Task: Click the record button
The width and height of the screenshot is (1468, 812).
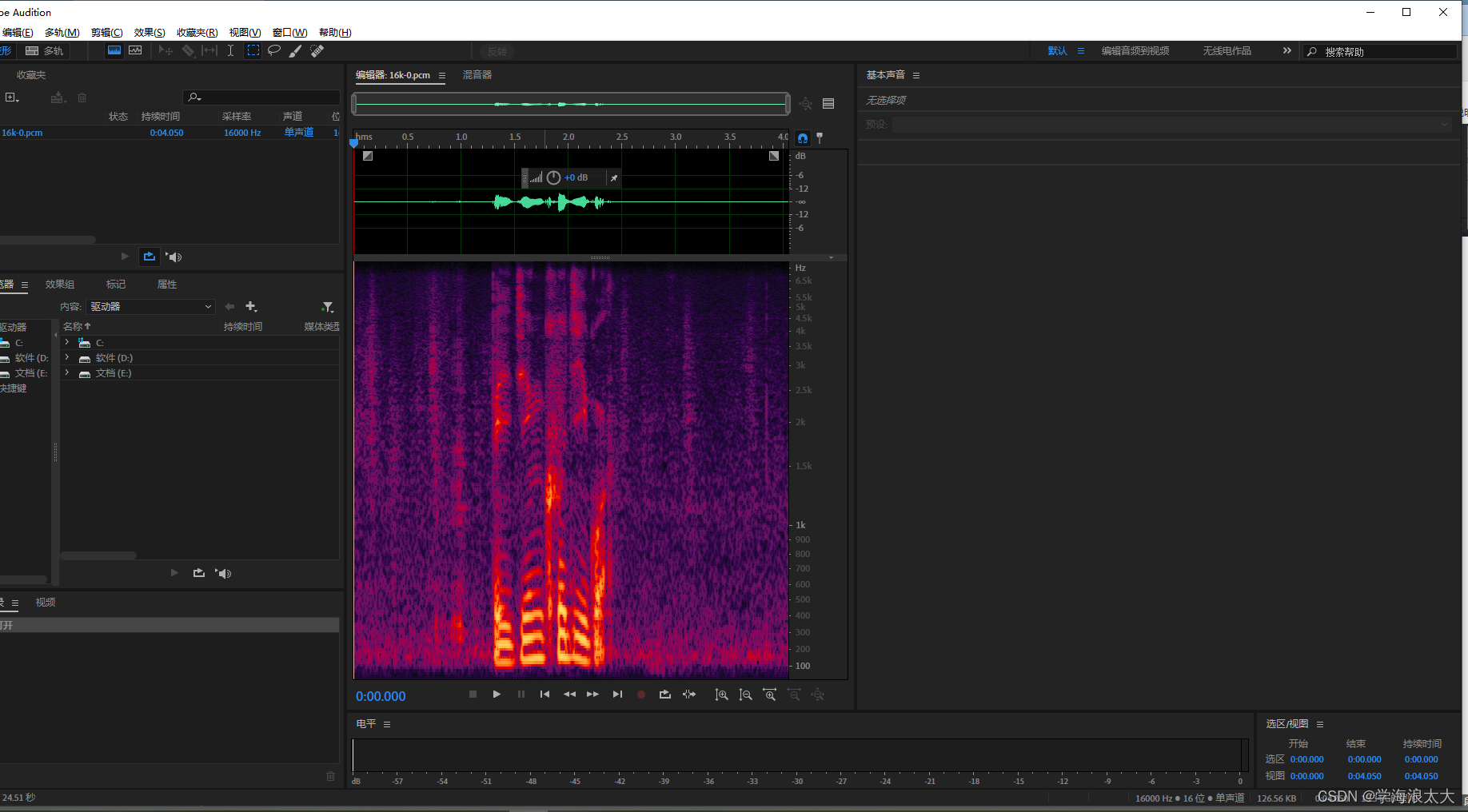Action: click(x=640, y=695)
